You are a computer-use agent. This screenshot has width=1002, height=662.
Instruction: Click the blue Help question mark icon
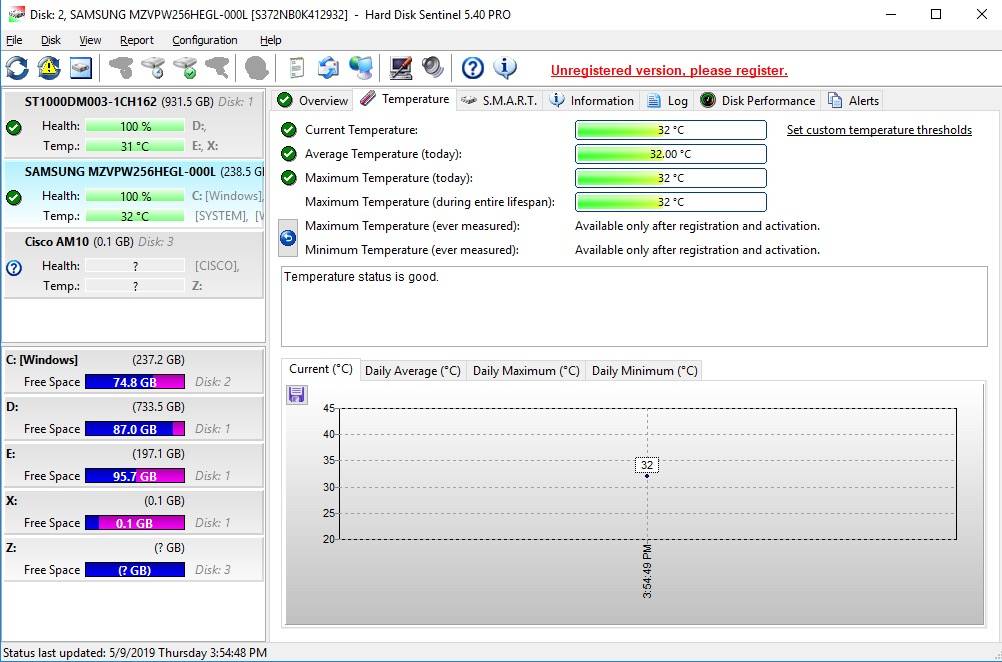(x=473, y=68)
